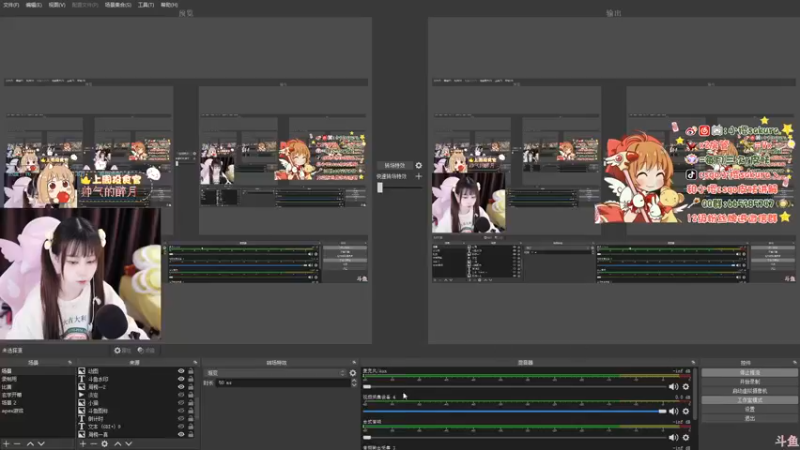Image resolution: width=800 pixels, height=450 pixels.
Task: Add a quick transition with the plus icon
Action: 419,176
